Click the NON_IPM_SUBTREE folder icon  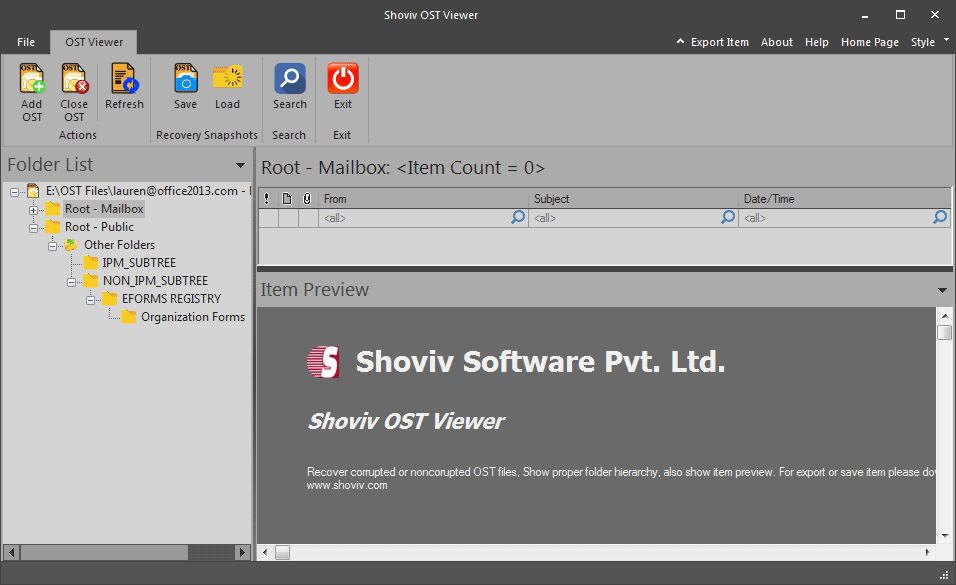[x=90, y=281]
